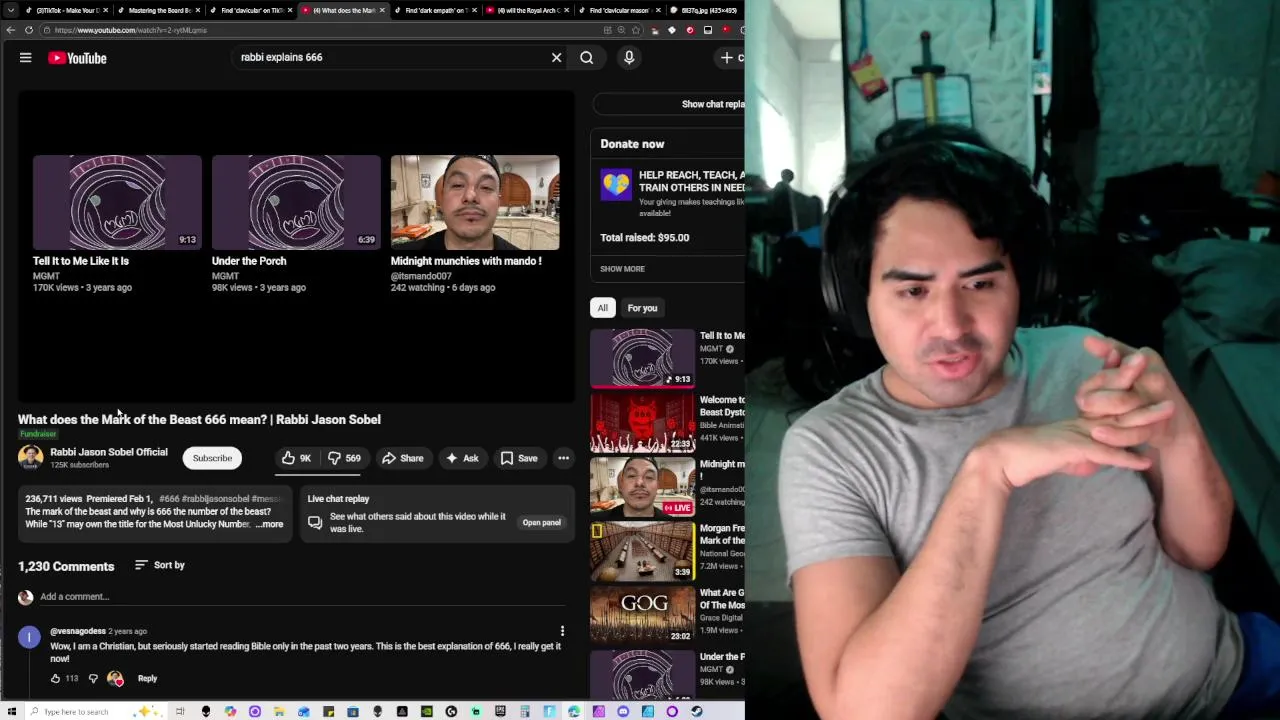The image size is (1280, 720).
Task: Go back with the browser back arrow
Action: pos(10,30)
